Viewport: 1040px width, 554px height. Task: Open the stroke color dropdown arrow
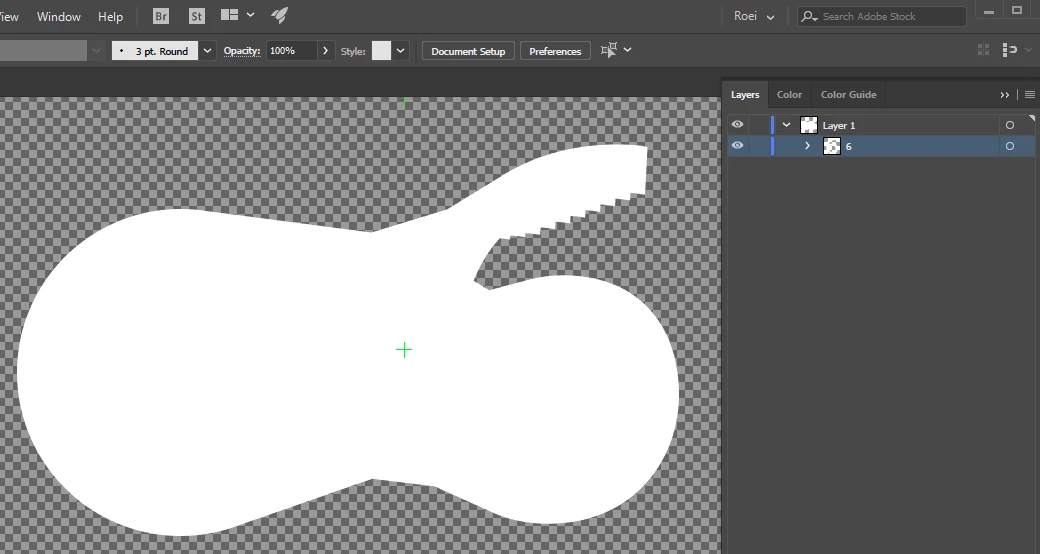[96, 50]
